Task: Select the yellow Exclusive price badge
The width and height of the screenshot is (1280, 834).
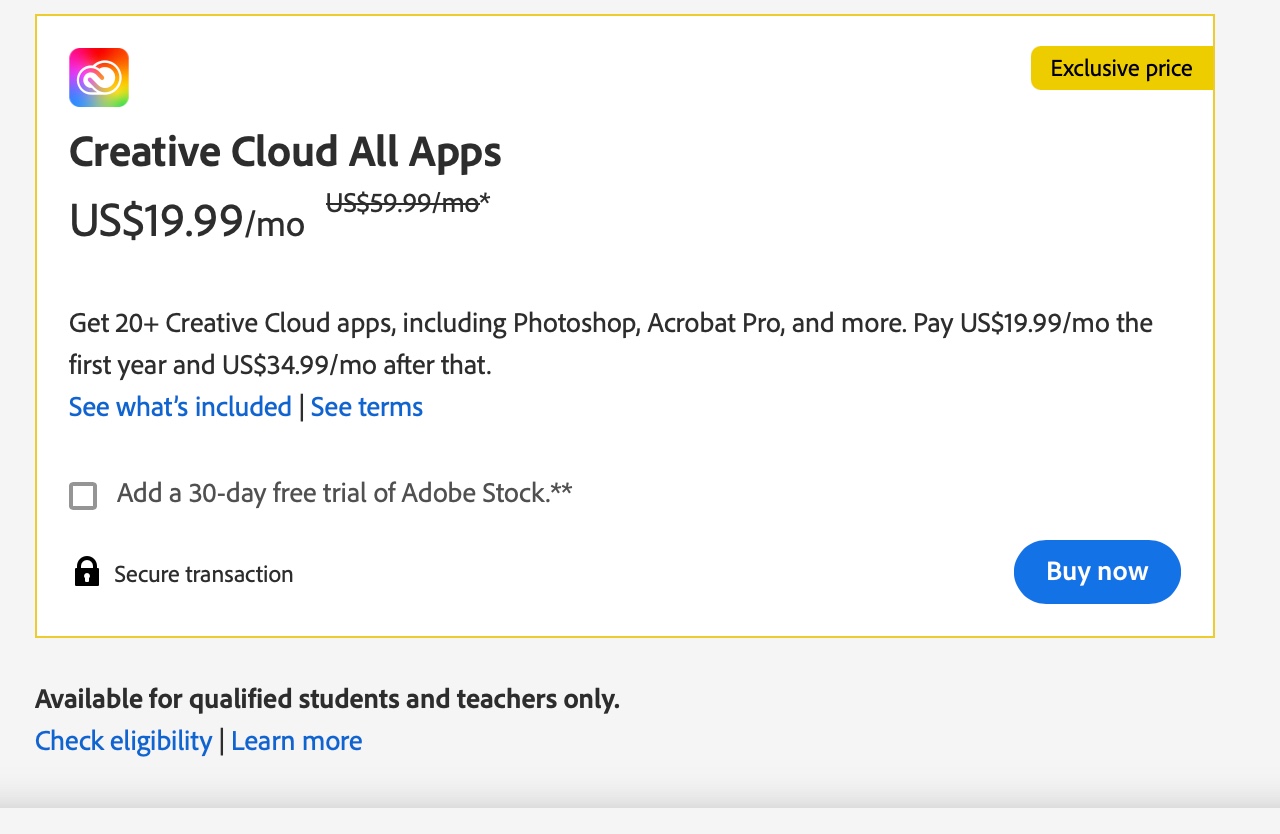Action: 1122,68
